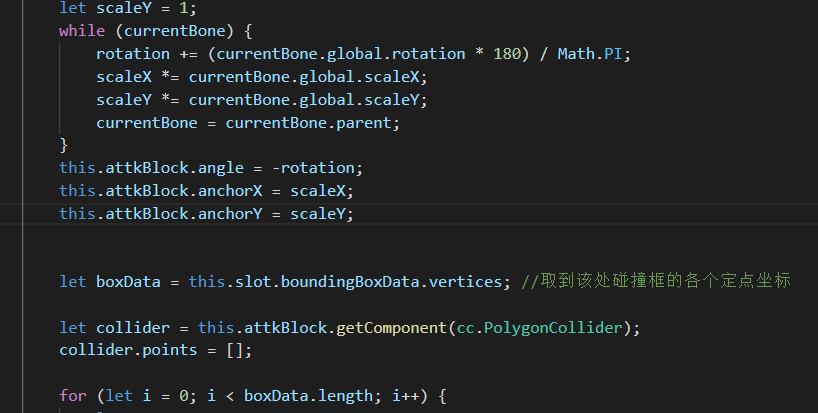Click the 'for' keyword of the loop
Image resolution: width=818 pixels, height=413 pixels.
73,395
